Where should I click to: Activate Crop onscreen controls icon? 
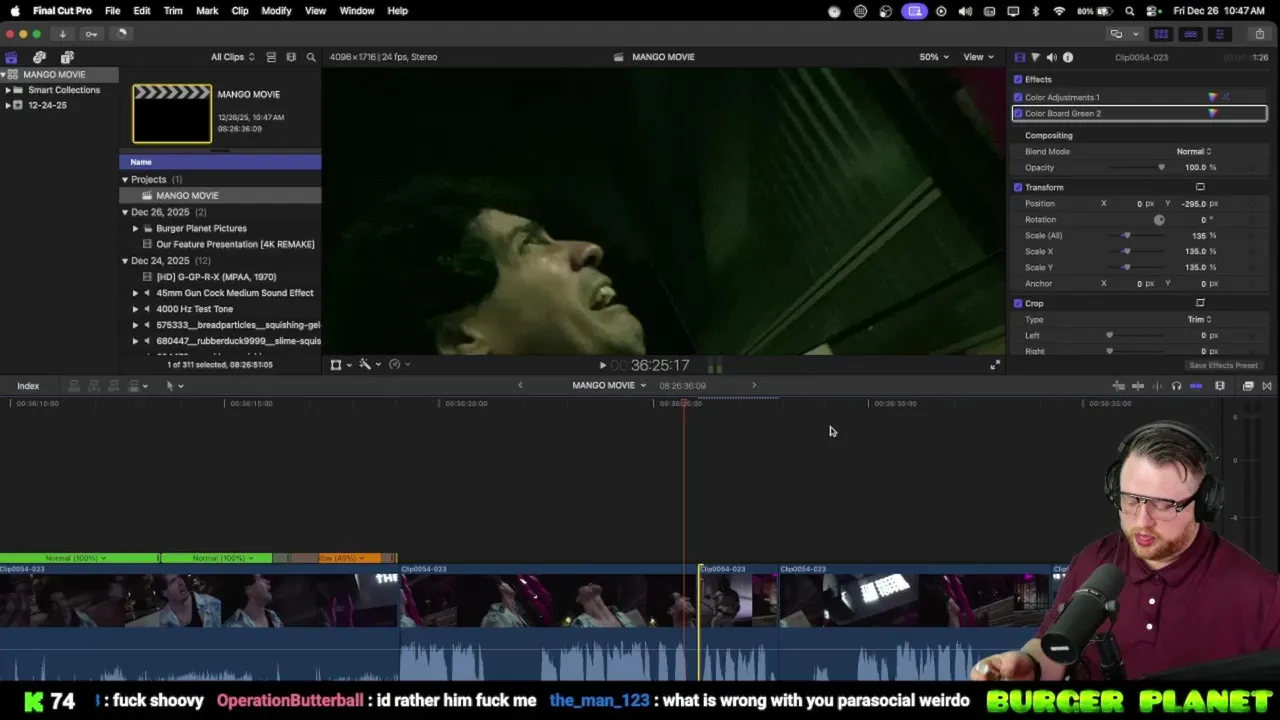pos(1200,303)
